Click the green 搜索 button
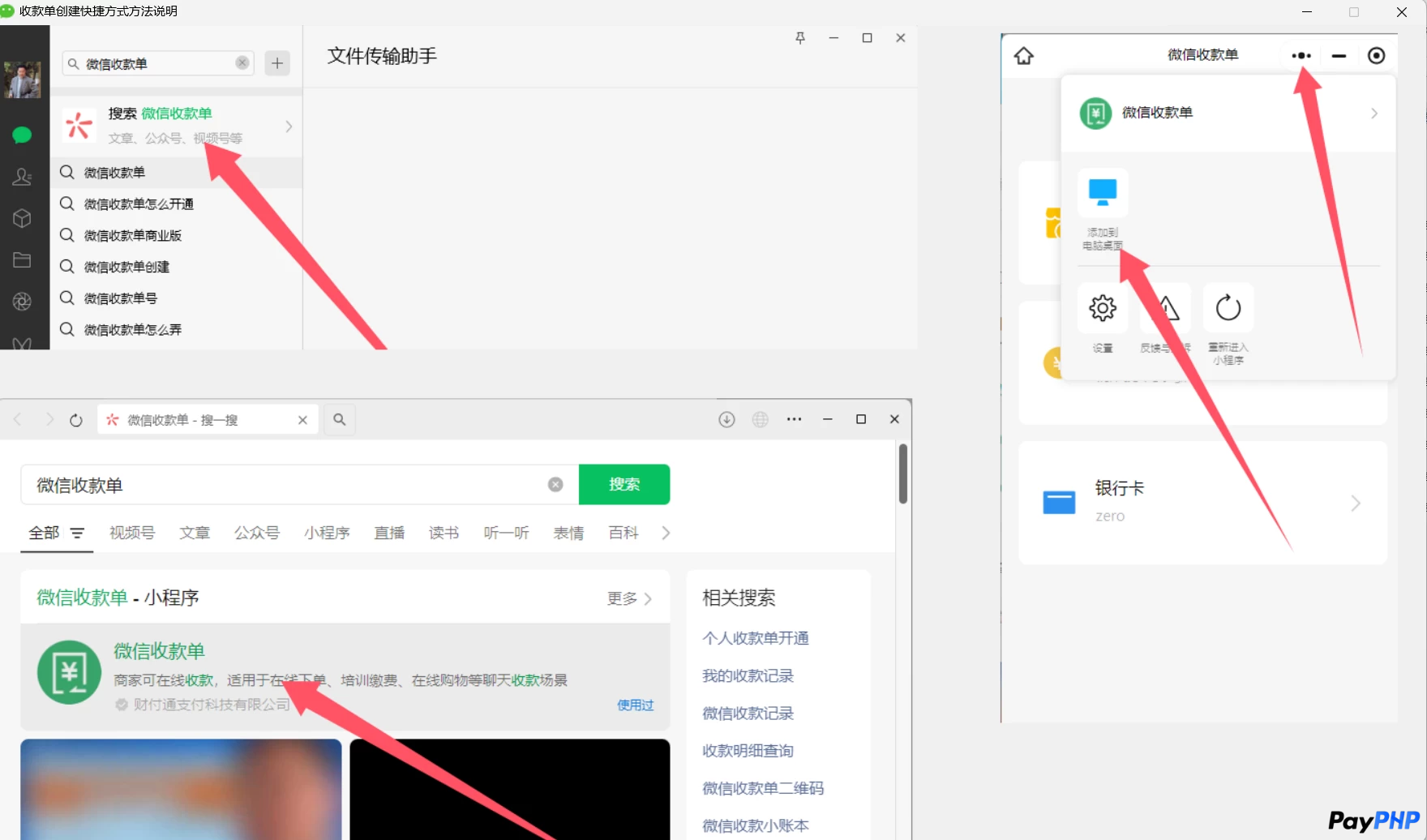This screenshot has width=1427, height=840. click(x=624, y=484)
